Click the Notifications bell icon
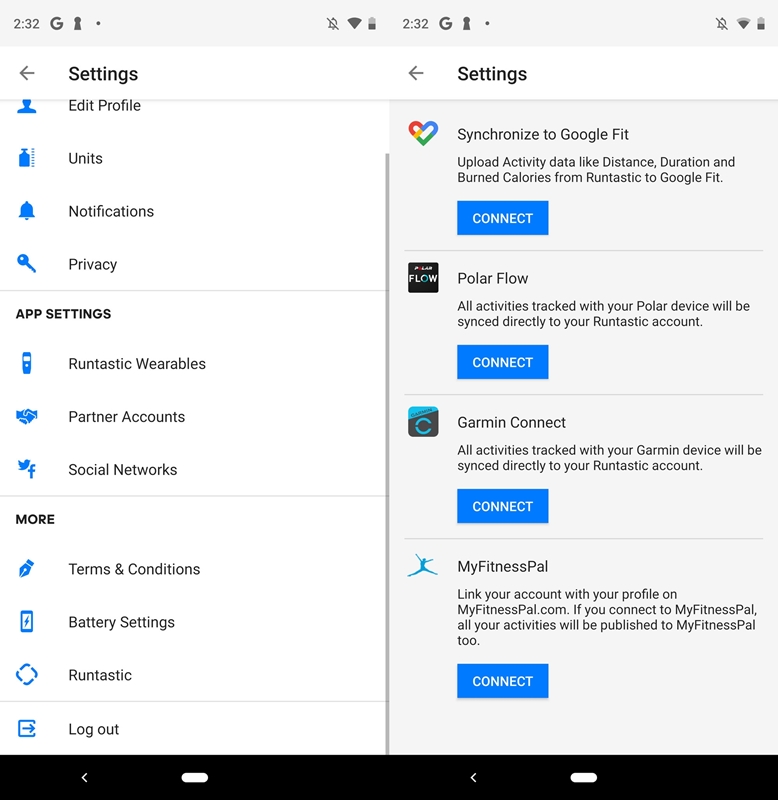Viewport: 778px width, 800px height. click(x=27, y=211)
